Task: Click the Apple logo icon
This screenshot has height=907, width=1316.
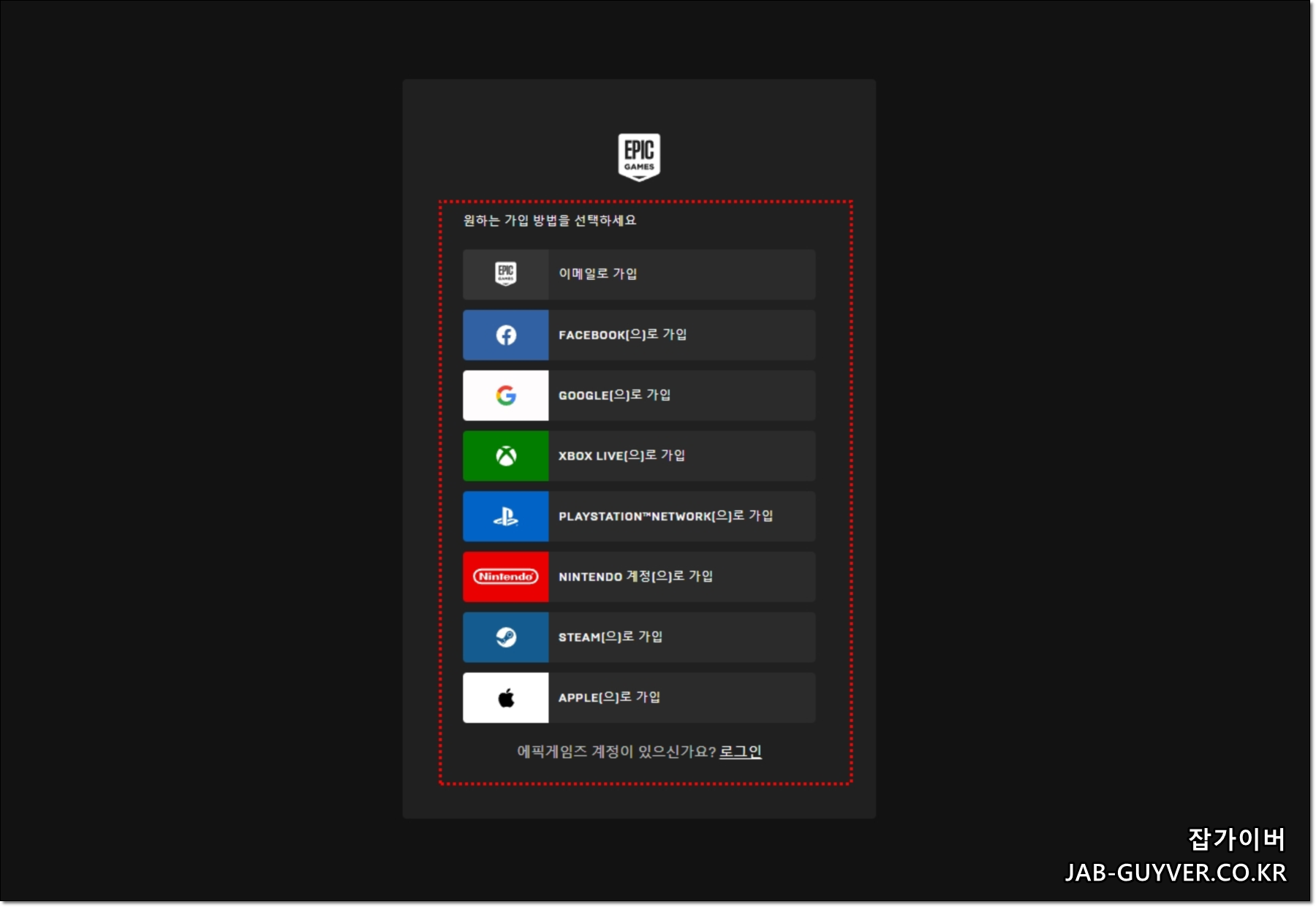Action: [506, 698]
